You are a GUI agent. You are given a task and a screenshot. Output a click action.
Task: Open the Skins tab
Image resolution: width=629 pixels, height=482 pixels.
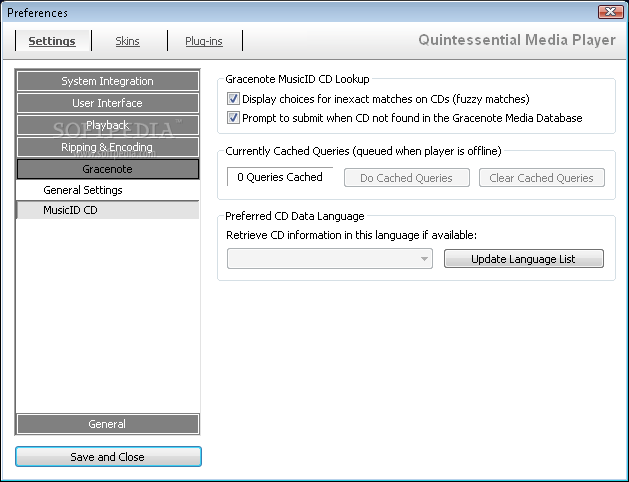pyautogui.click(x=128, y=41)
